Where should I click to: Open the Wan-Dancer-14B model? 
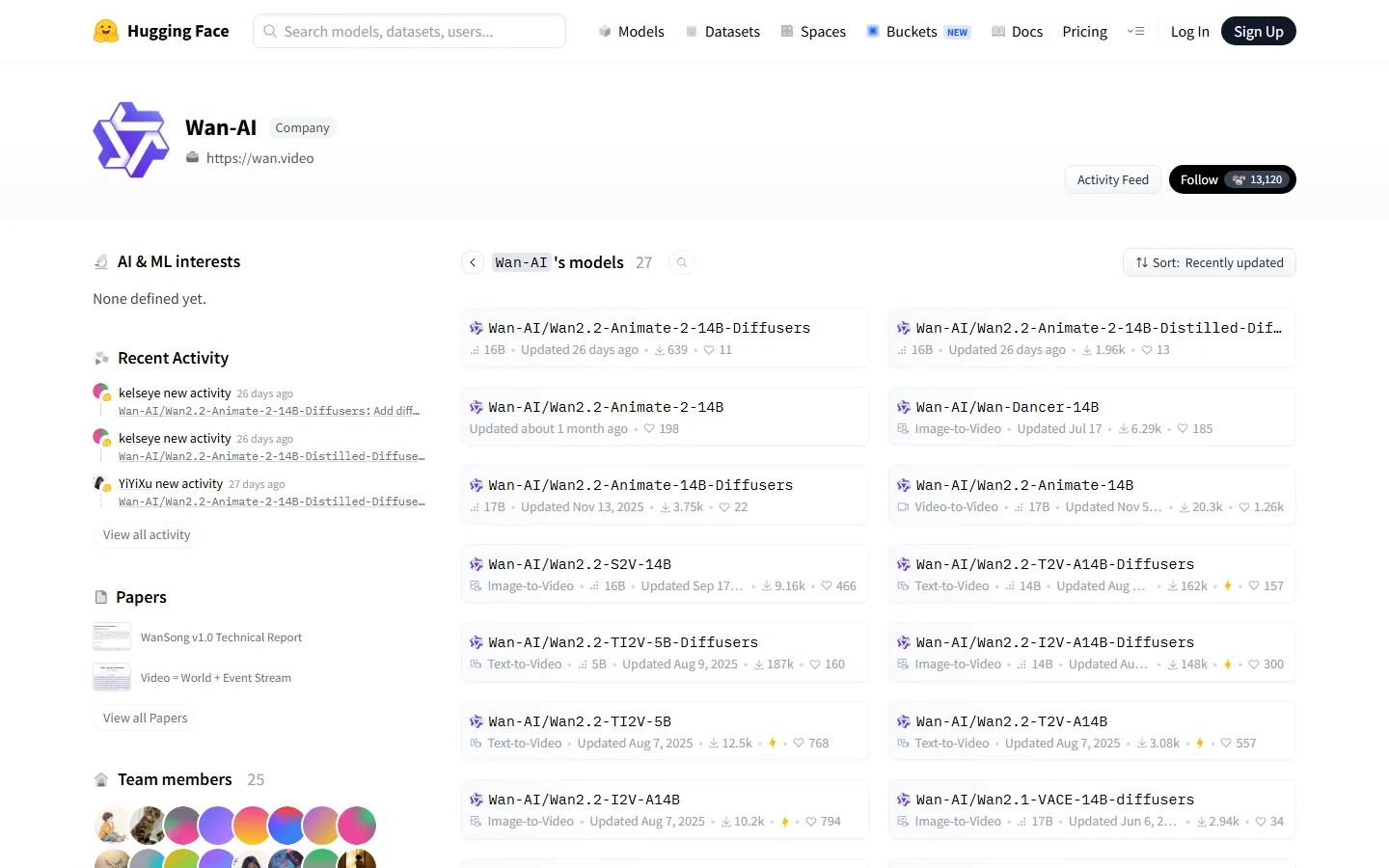1092,417
